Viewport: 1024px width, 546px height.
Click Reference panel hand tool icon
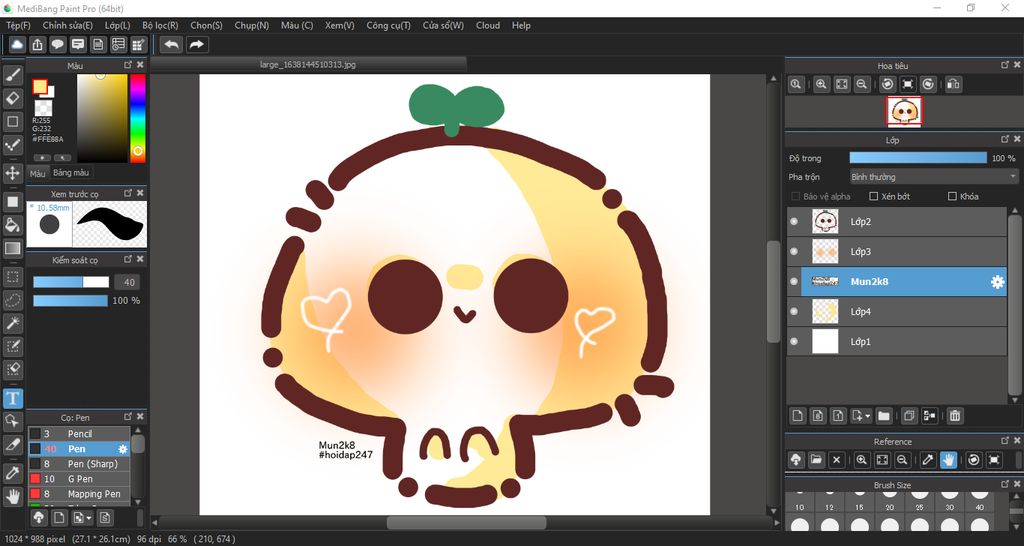tap(948, 460)
